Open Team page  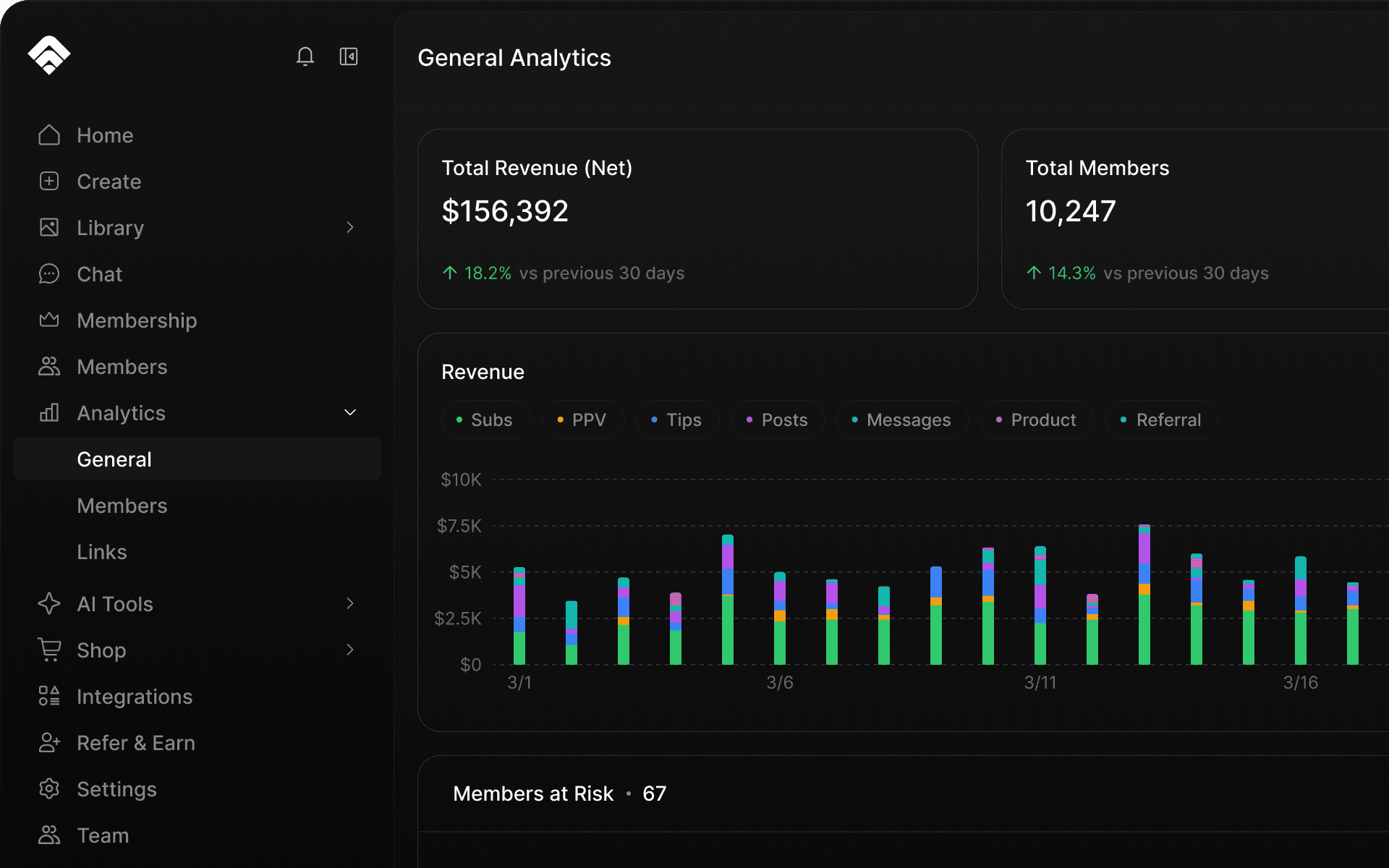pos(197,835)
